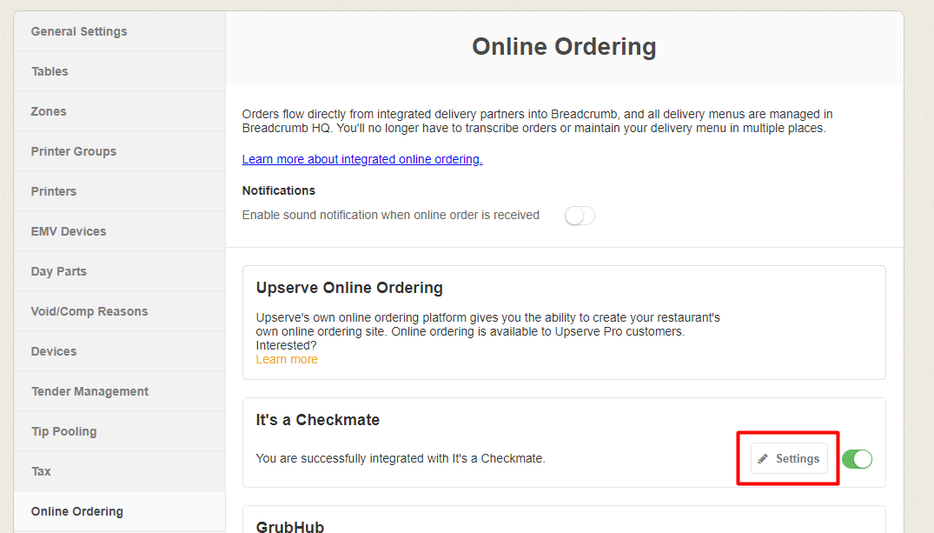Select Printers in the sidebar
The width and height of the screenshot is (934, 533).
tap(54, 191)
